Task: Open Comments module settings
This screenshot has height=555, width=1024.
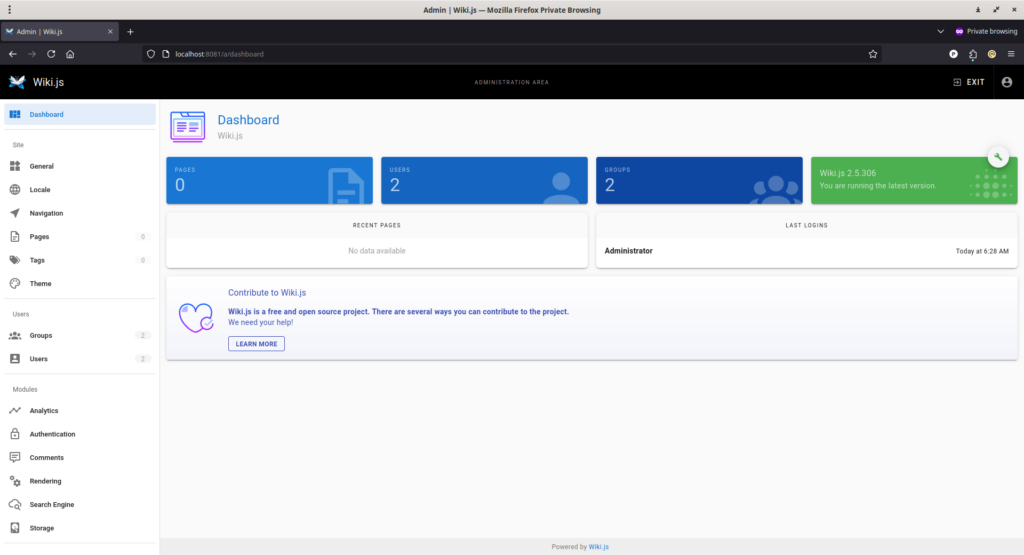Action: coord(47,457)
